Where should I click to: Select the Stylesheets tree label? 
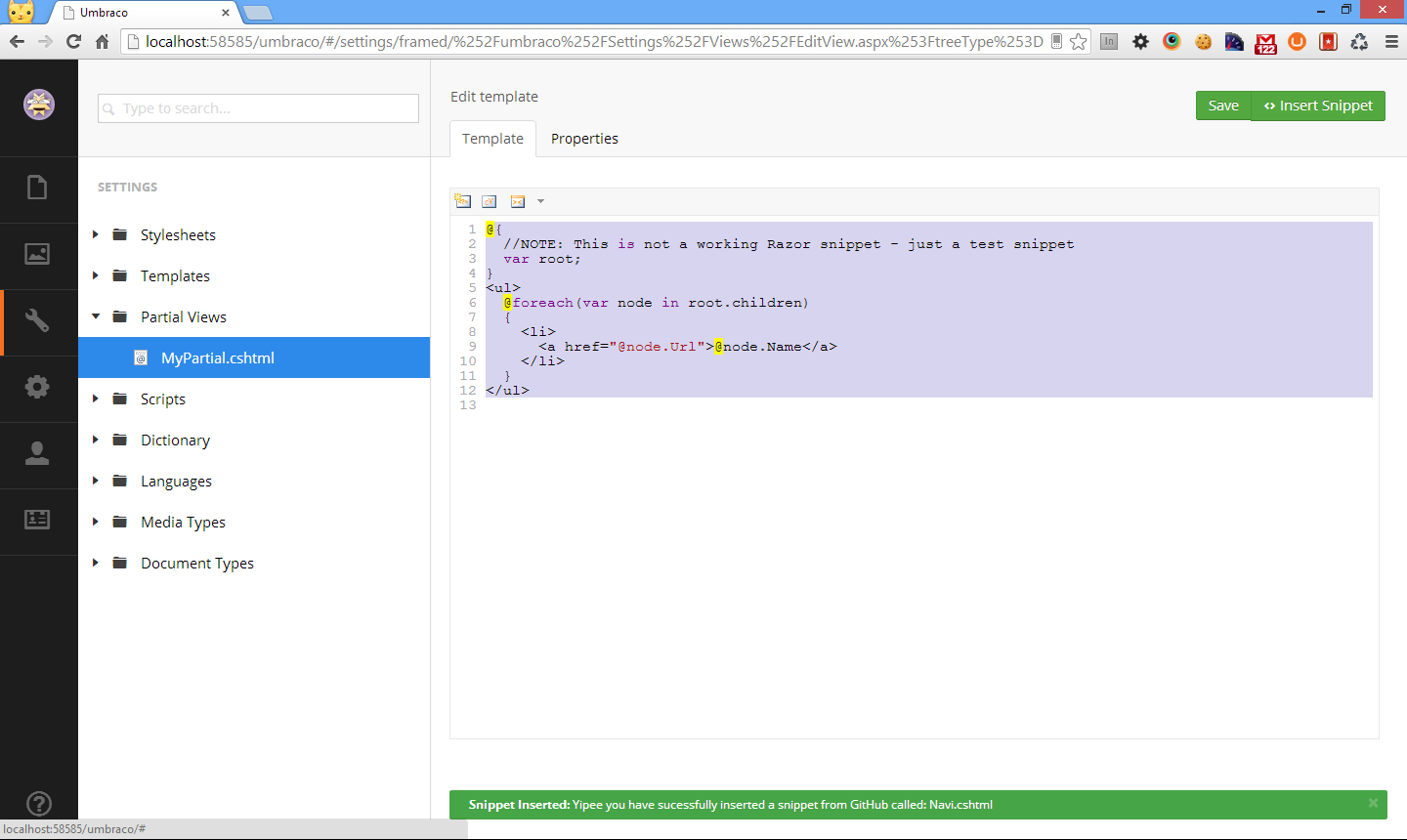(x=178, y=235)
